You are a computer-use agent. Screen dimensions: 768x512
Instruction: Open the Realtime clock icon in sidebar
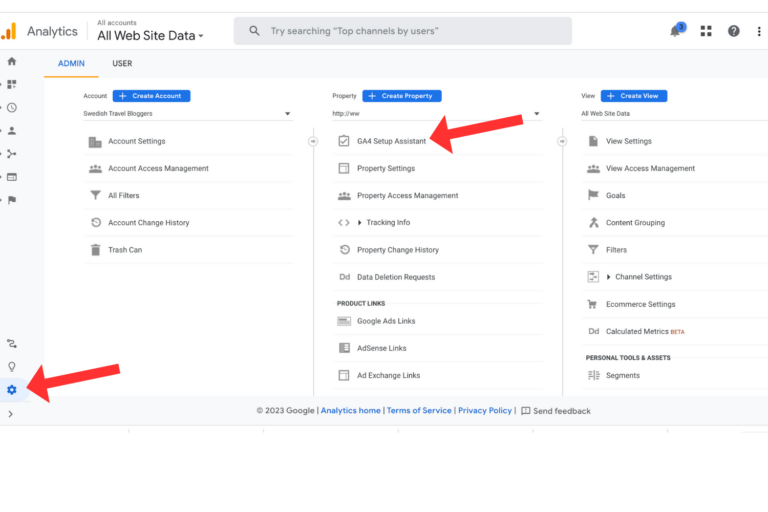tap(12, 107)
